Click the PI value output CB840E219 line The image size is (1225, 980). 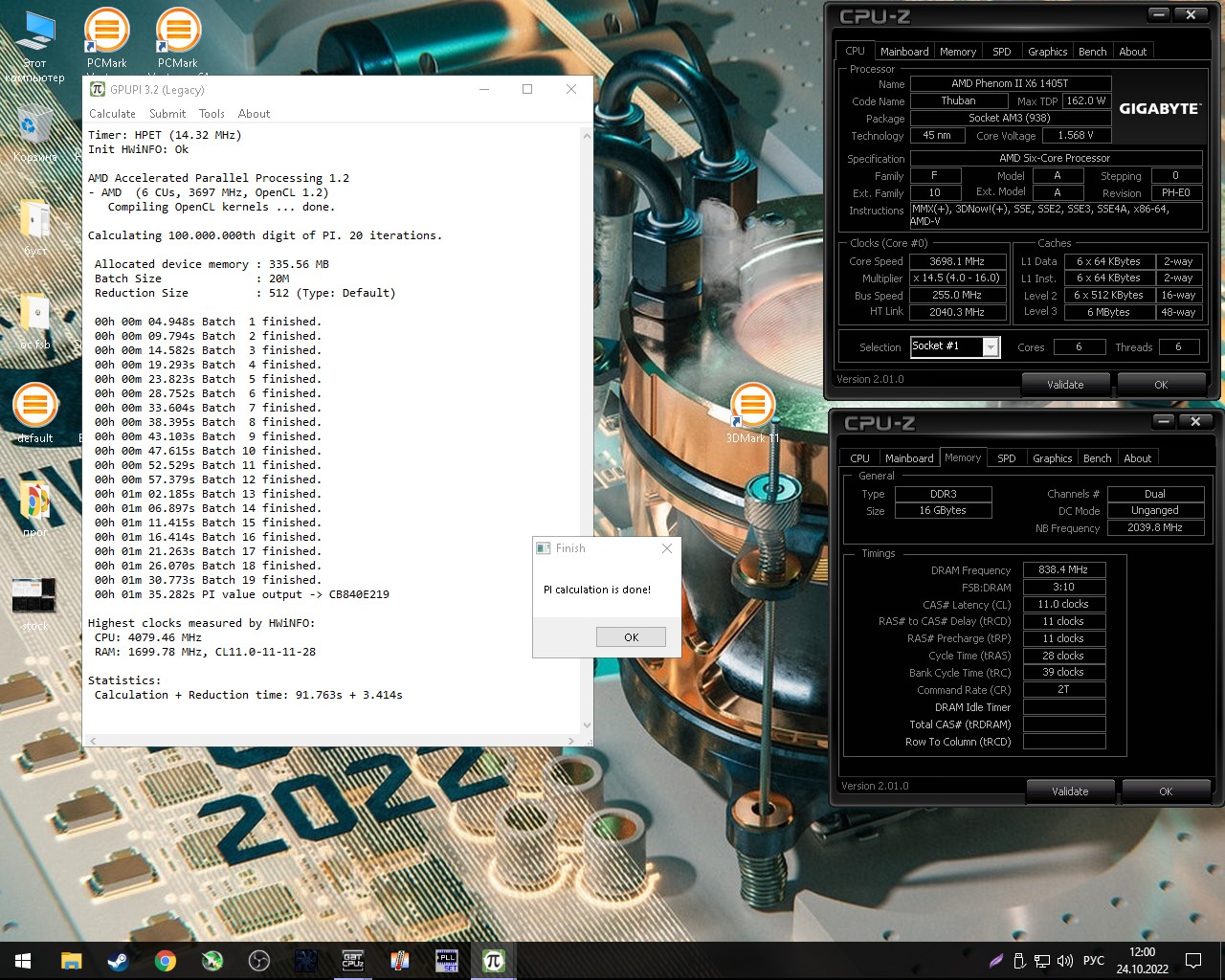point(241,594)
